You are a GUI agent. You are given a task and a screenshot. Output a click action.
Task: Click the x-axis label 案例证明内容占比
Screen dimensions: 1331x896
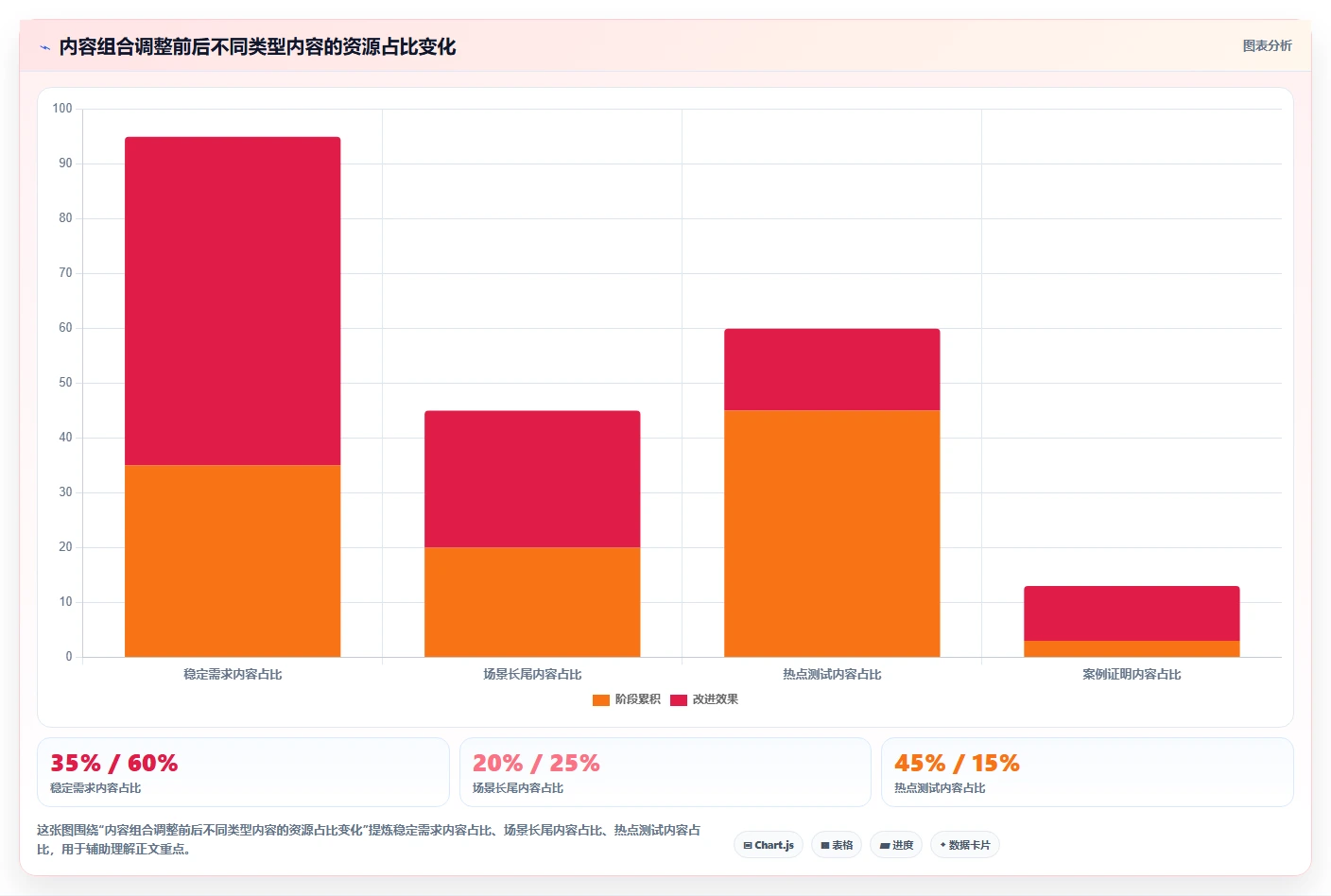[1132, 674]
